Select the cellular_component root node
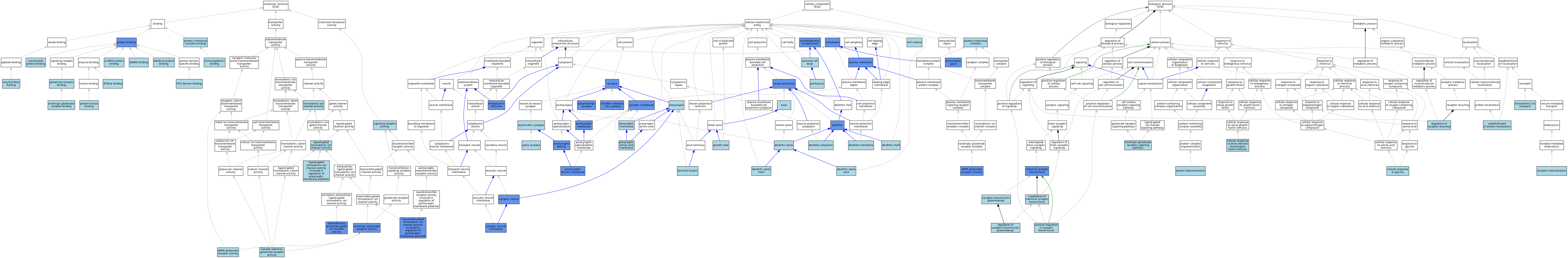This screenshot has width=1568, height=258. (817, 6)
